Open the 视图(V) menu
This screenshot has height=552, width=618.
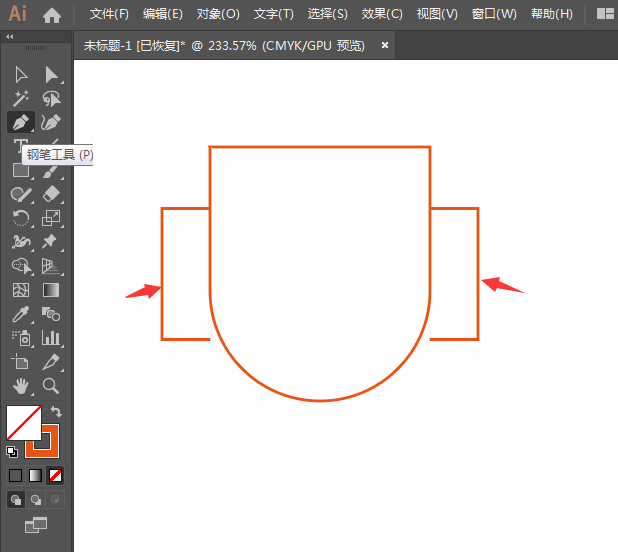[437, 14]
